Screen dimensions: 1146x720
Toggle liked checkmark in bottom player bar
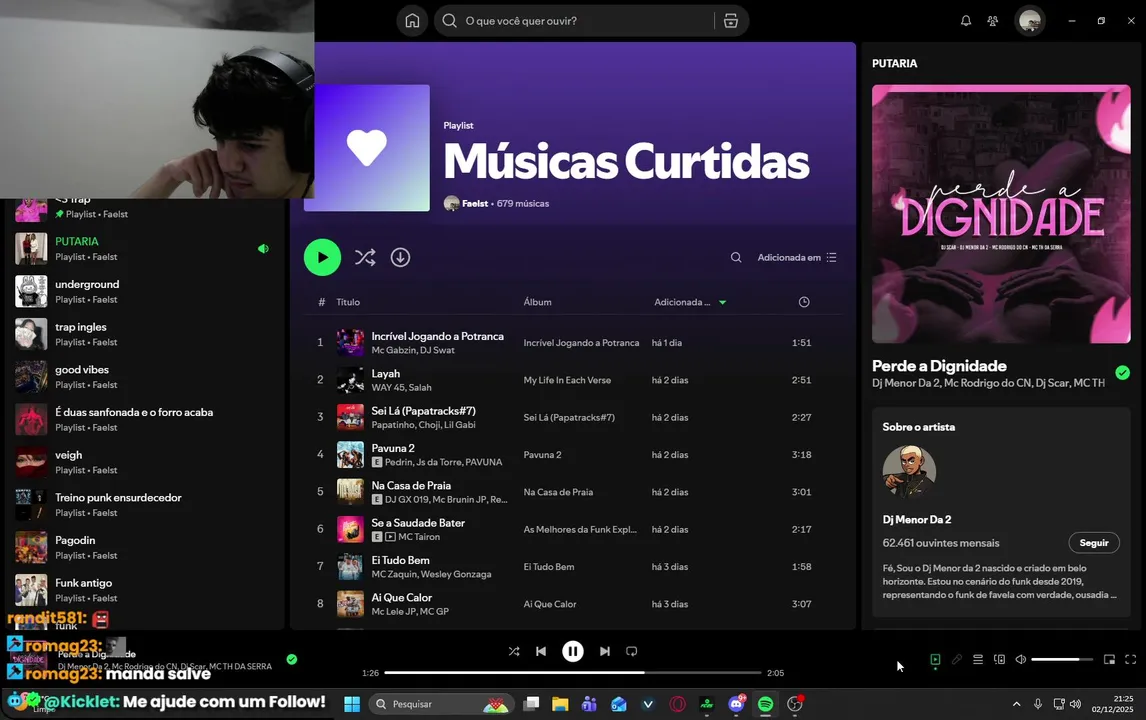292,659
